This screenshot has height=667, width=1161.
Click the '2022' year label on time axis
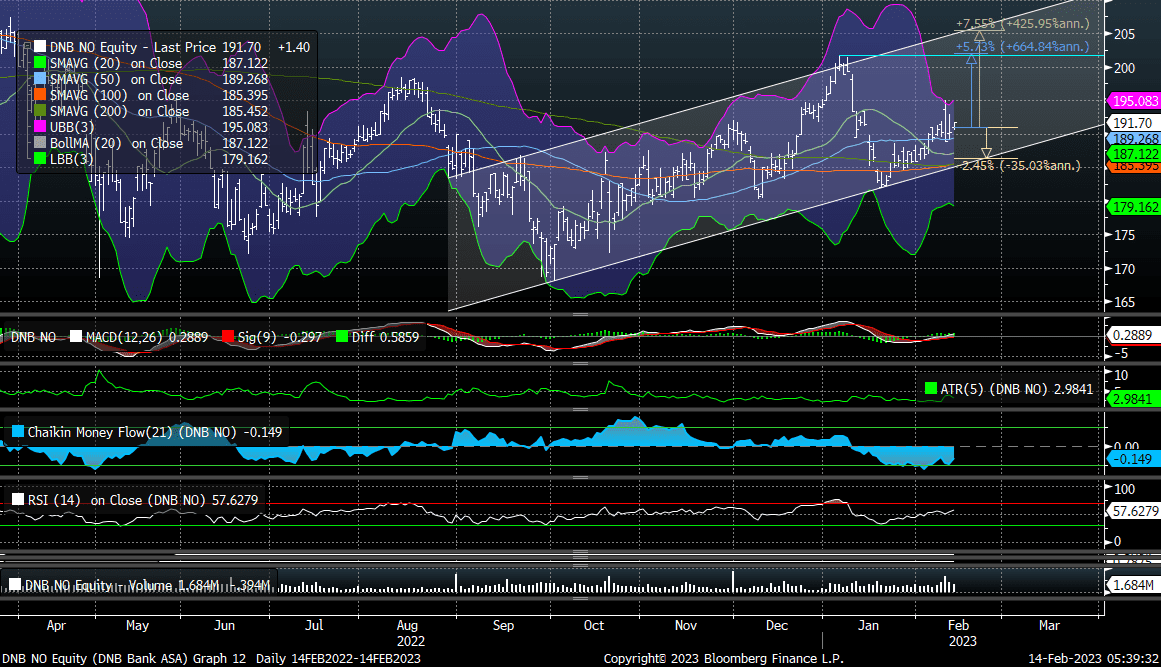tap(411, 641)
